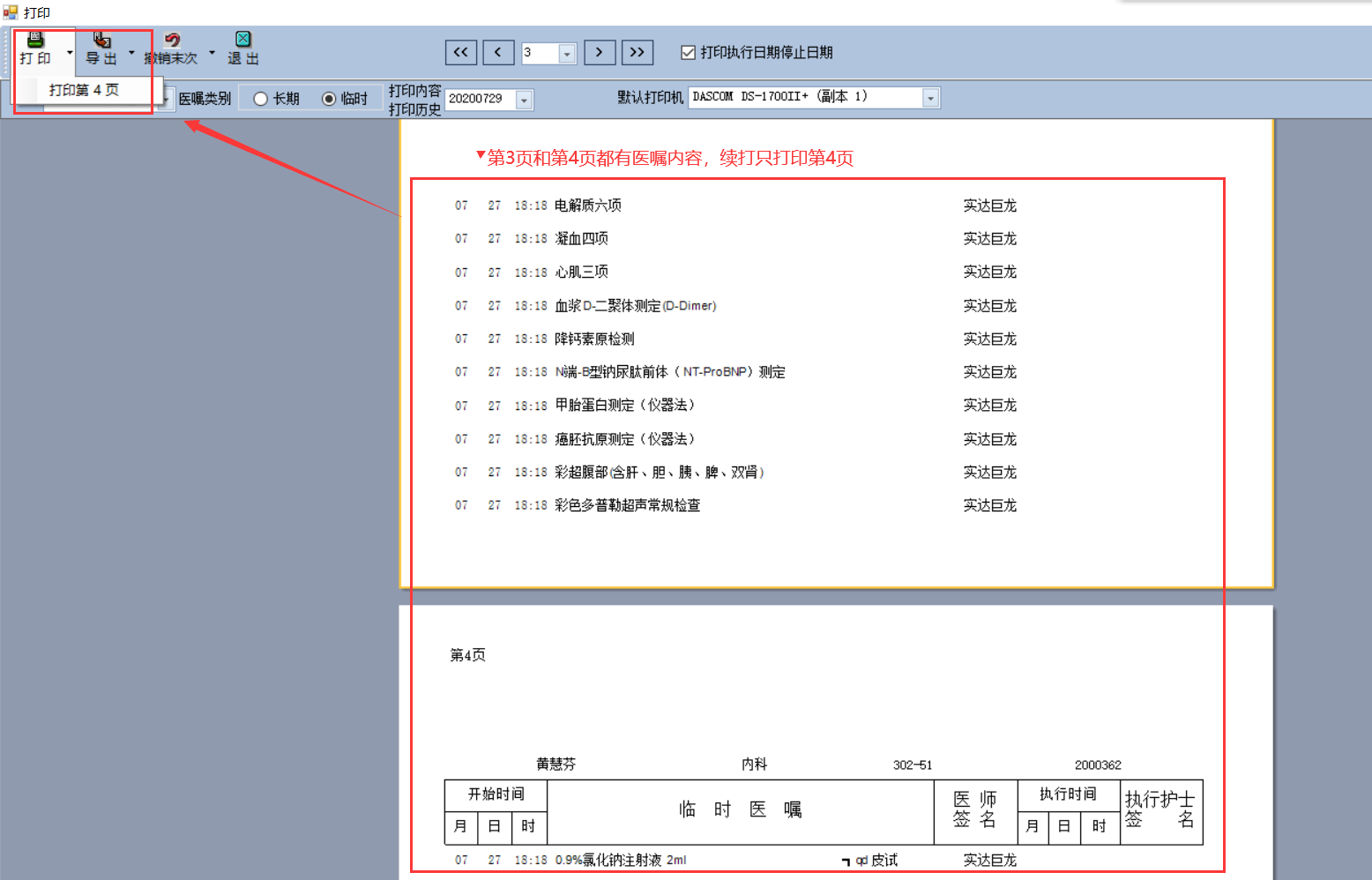This screenshot has width=1372, height=880.
Task: Click the department text 内科
Action: click(x=755, y=764)
